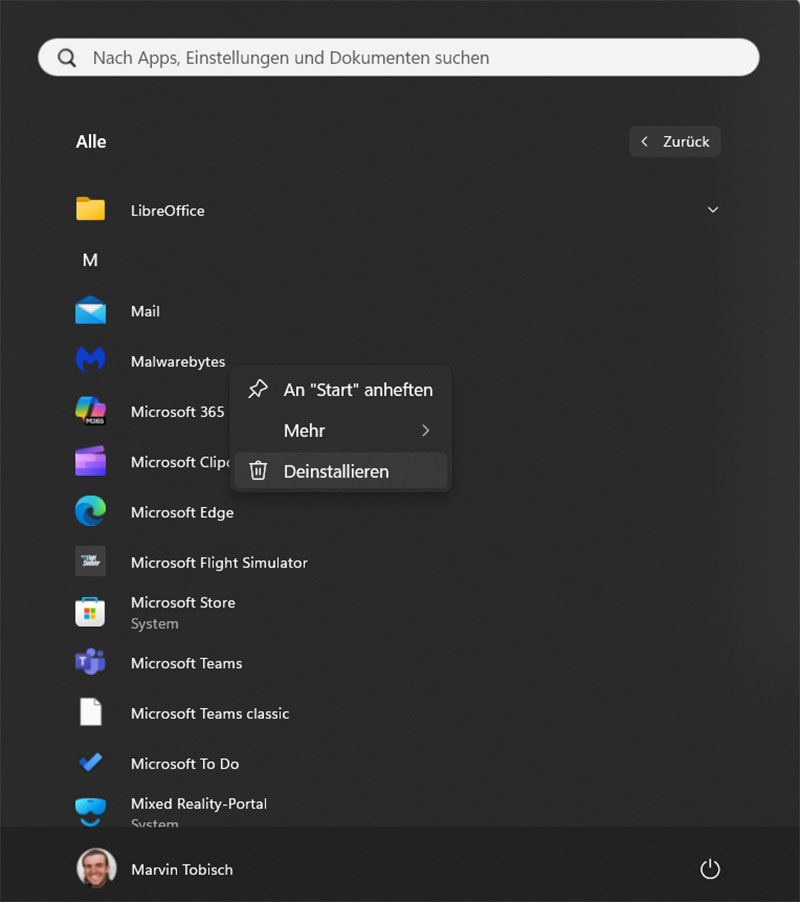Select An "Start" anheften

point(358,390)
